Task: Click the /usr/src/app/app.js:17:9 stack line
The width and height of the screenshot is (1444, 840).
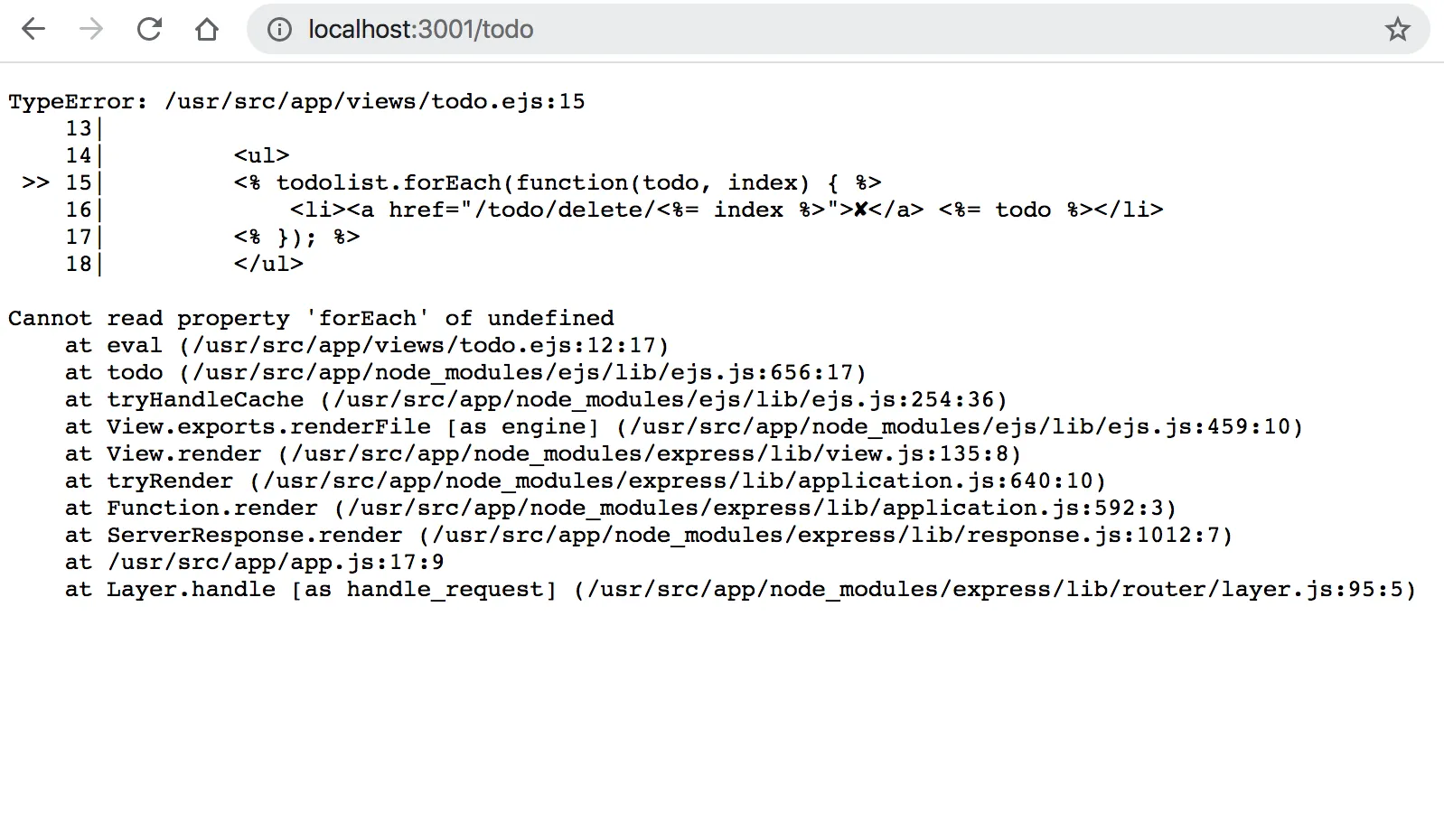Action: 255,562
